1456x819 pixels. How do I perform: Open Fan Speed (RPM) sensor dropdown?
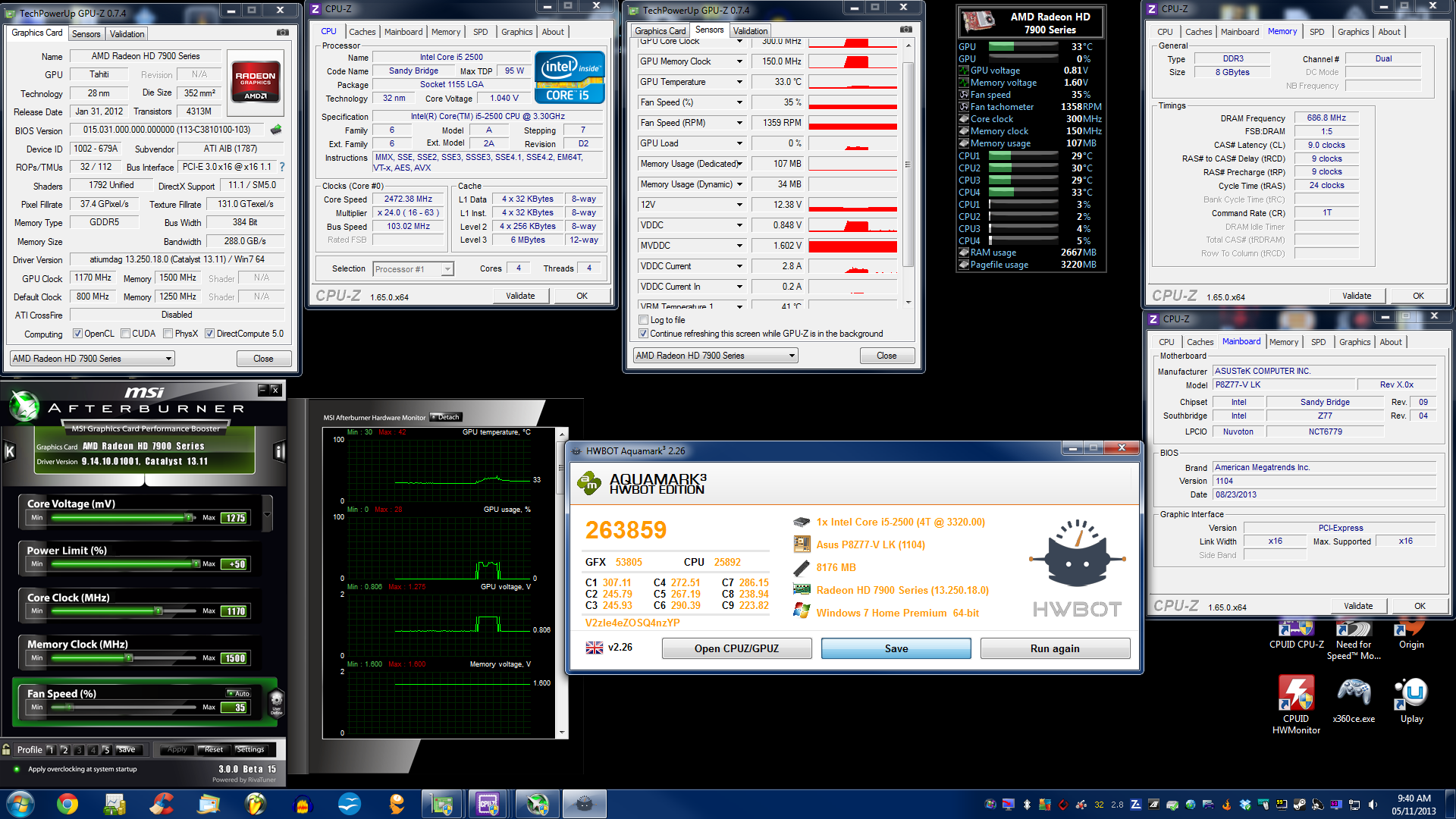tap(739, 123)
